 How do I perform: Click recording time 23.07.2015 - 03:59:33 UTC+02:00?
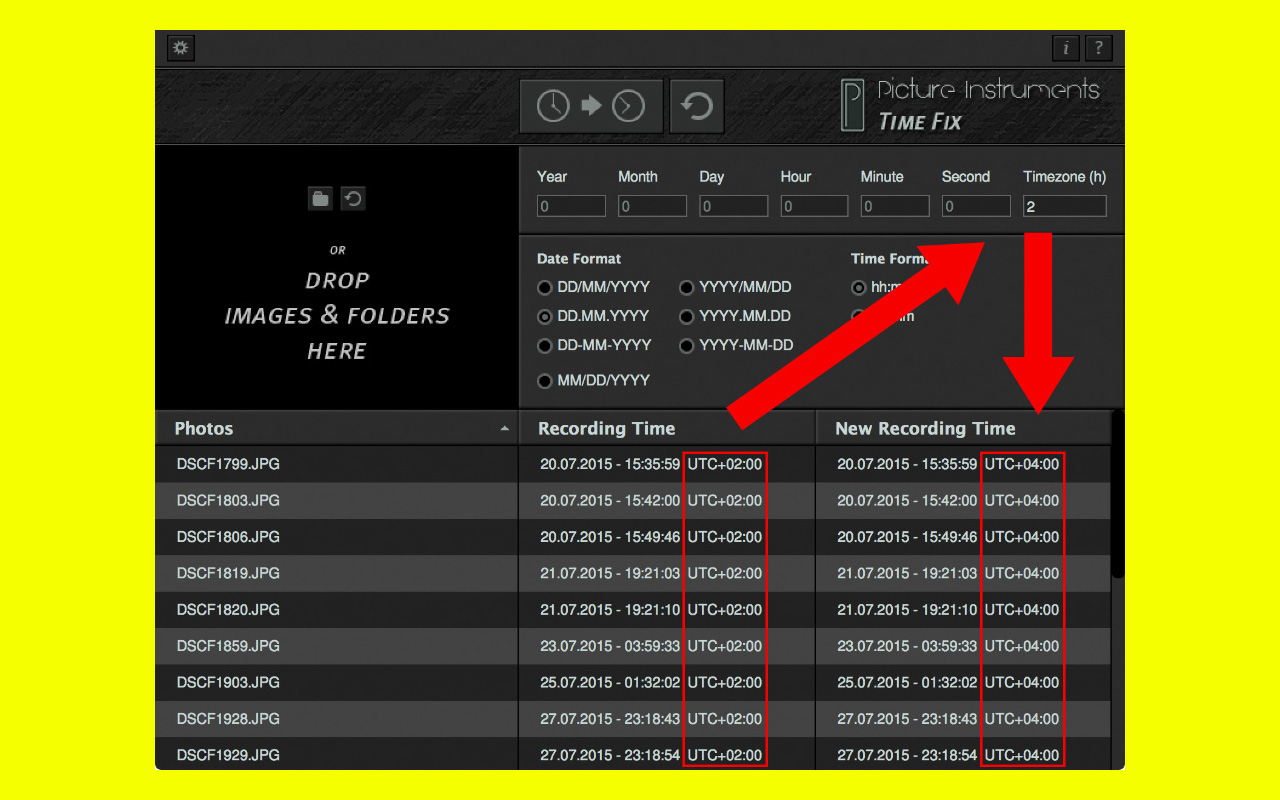(x=651, y=646)
